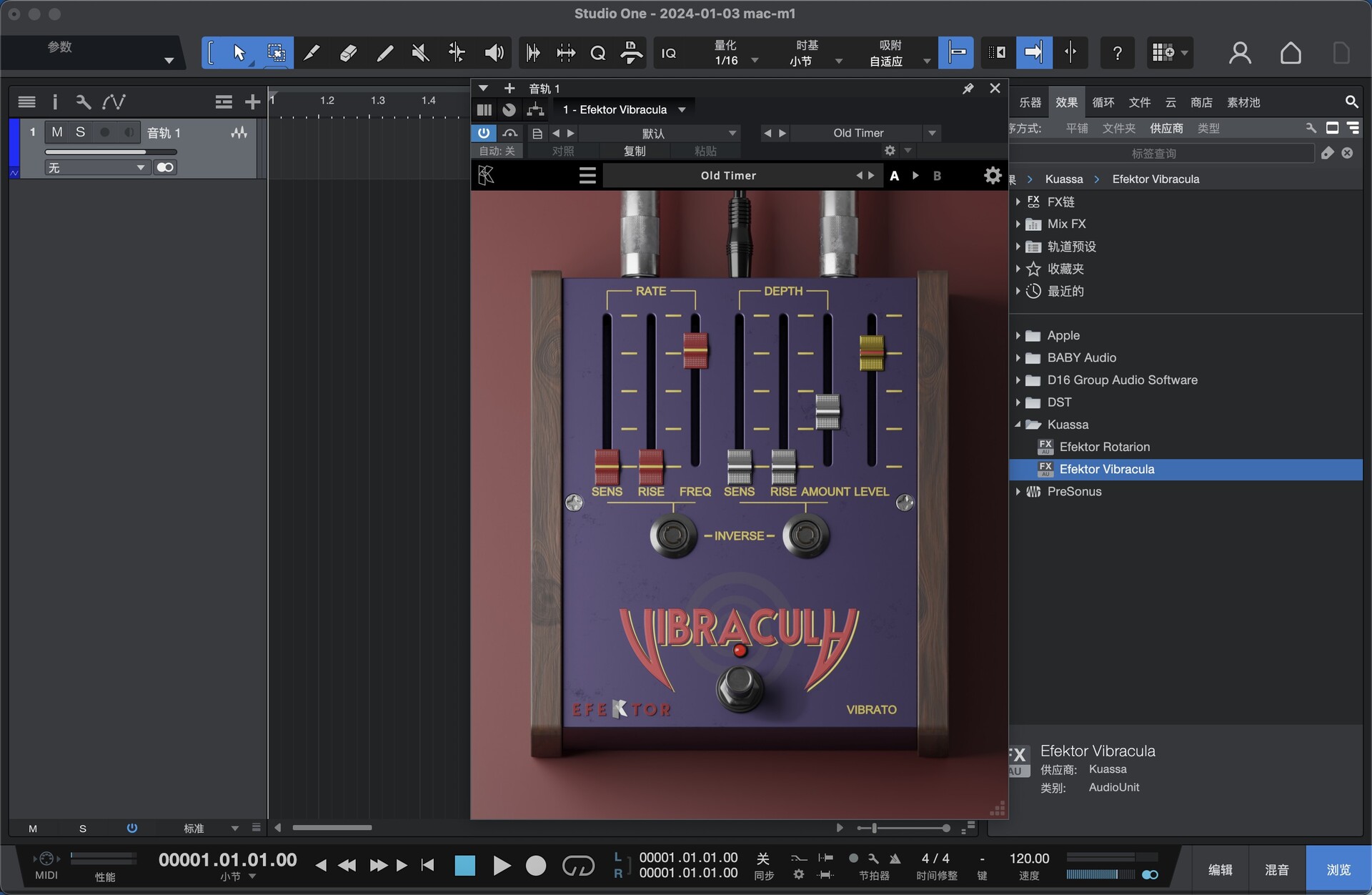This screenshot has width=1372, height=895.
Task: Collapse the Kuassa folder
Action: [x=1018, y=425]
